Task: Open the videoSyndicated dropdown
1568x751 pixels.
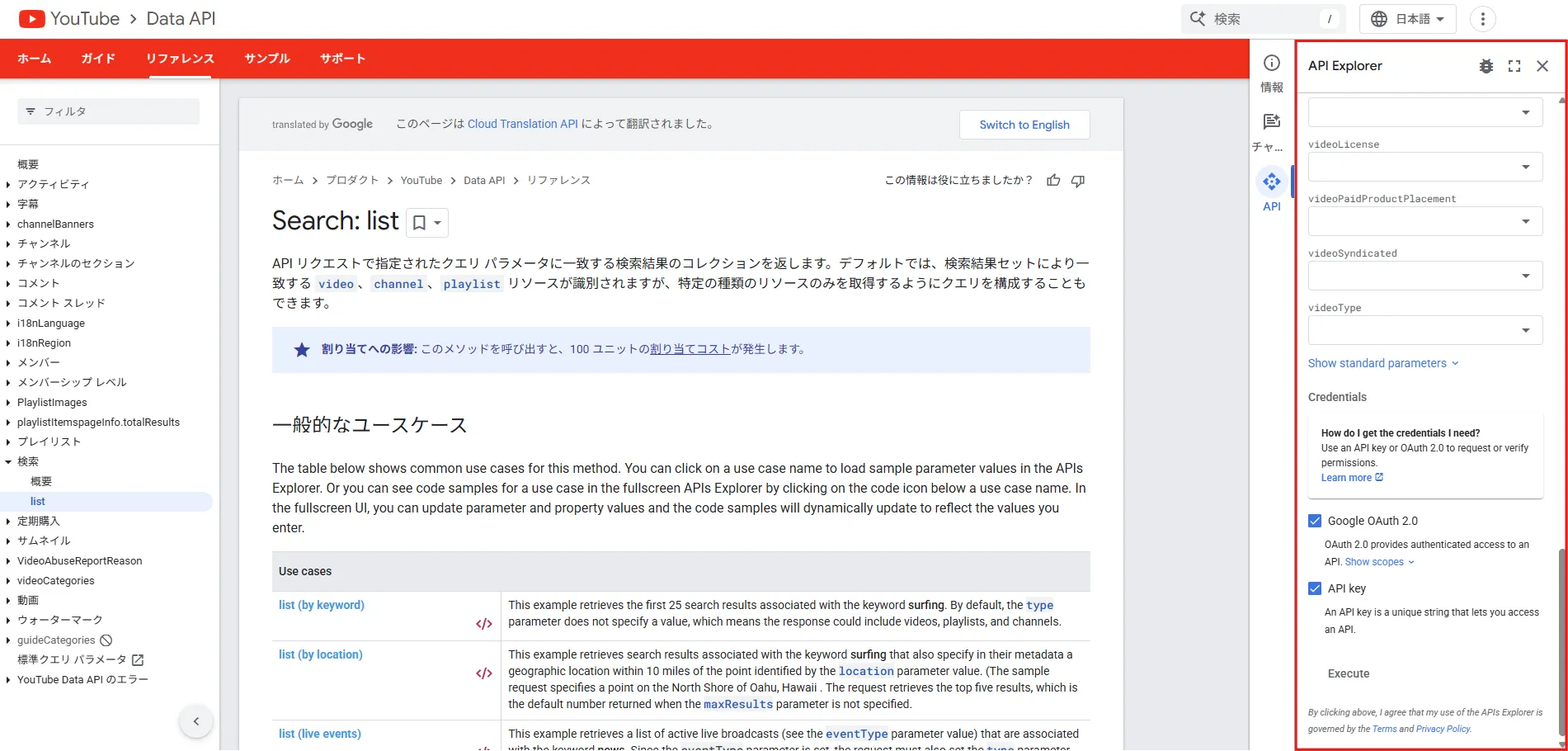Action: pos(1425,276)
